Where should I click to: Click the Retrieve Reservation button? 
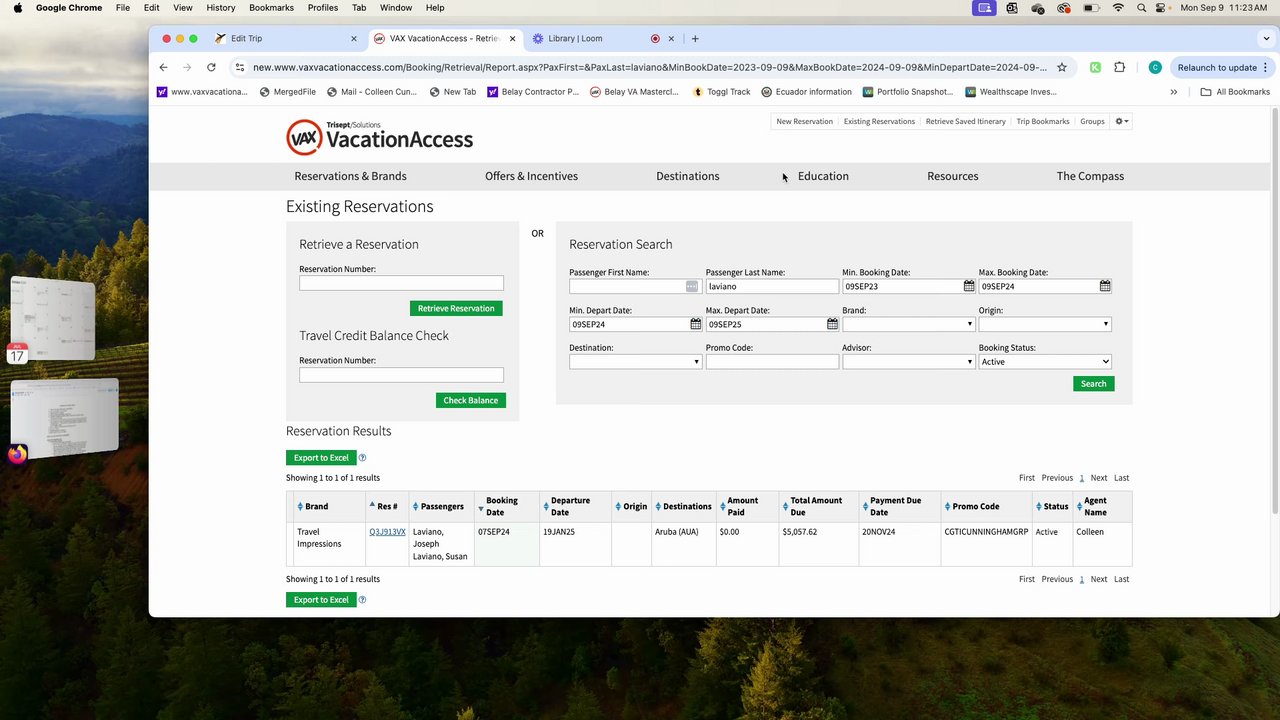point(456,308)
